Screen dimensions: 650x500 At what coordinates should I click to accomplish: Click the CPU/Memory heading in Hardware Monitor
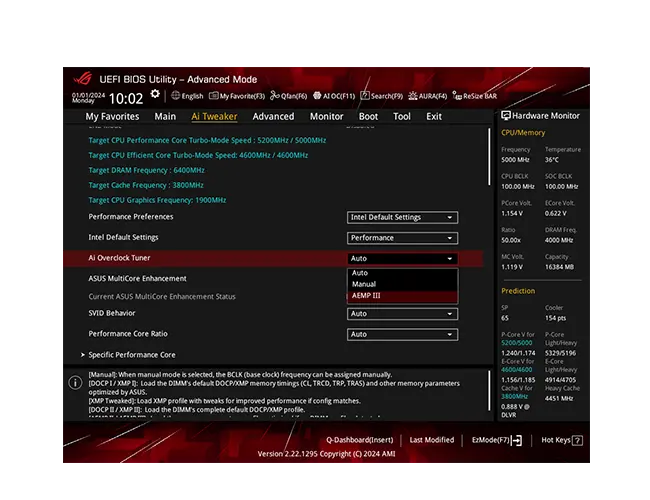(x=523, y=133)
